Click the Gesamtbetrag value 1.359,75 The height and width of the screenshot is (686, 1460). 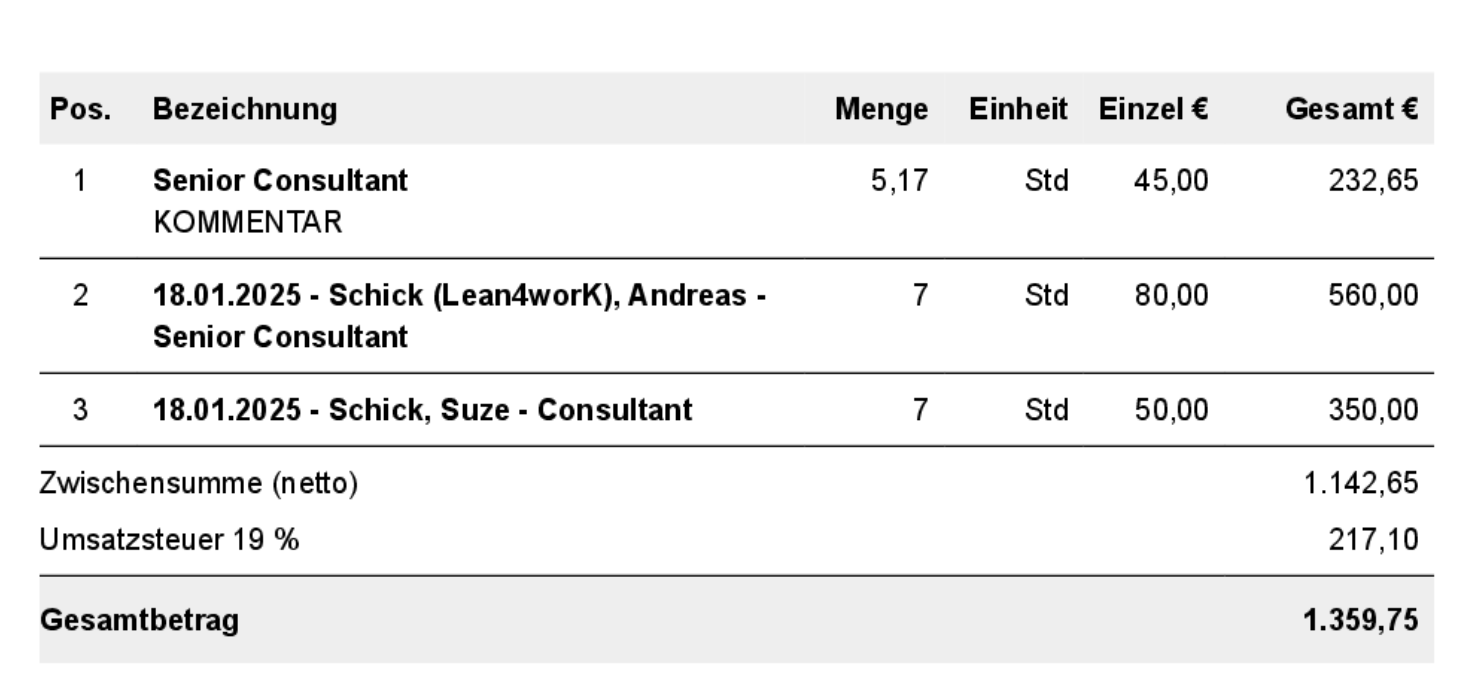coord(1360,621)
